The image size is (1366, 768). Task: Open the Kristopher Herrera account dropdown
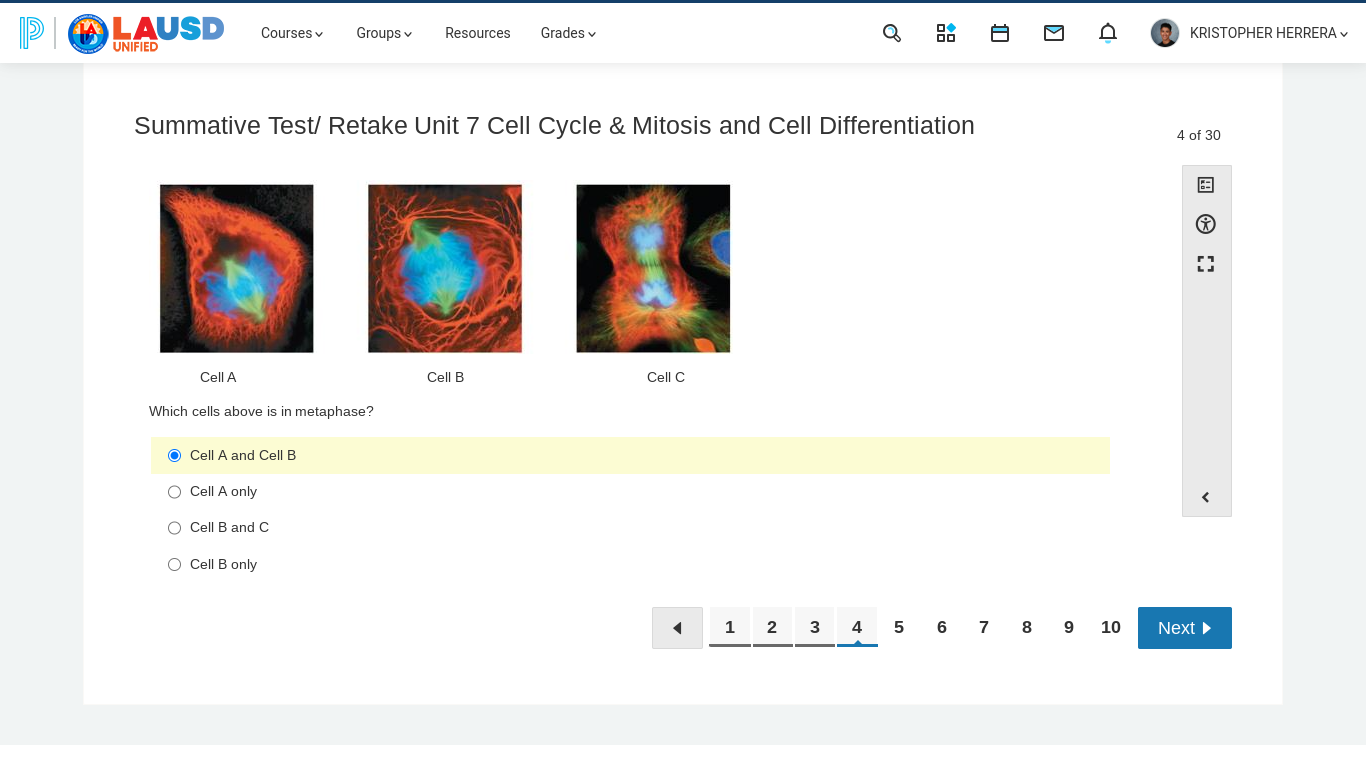(x=1269, y=33)
